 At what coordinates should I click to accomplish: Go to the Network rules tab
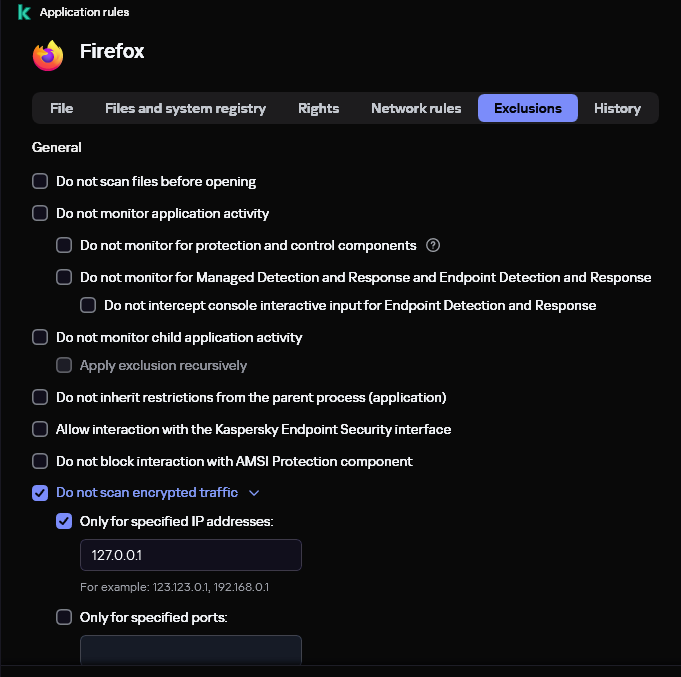(416, 108)
